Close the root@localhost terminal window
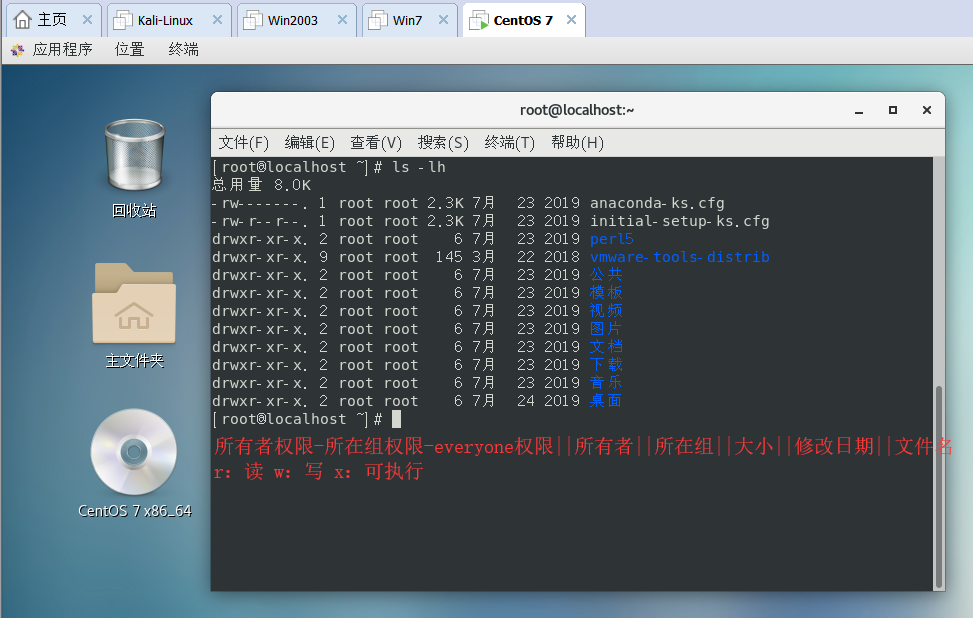The width and height of the screenshot is (973, 618). click(927, 110)
